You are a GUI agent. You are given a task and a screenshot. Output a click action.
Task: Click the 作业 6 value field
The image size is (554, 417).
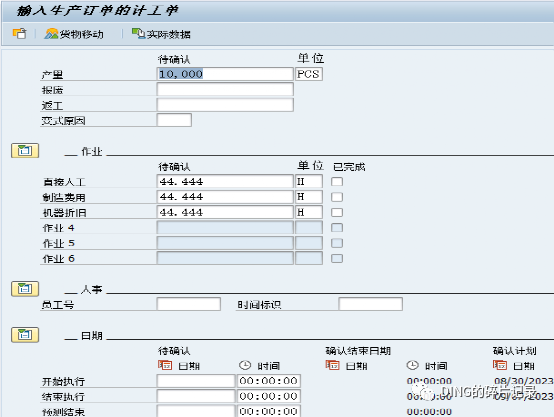(225, 258)
